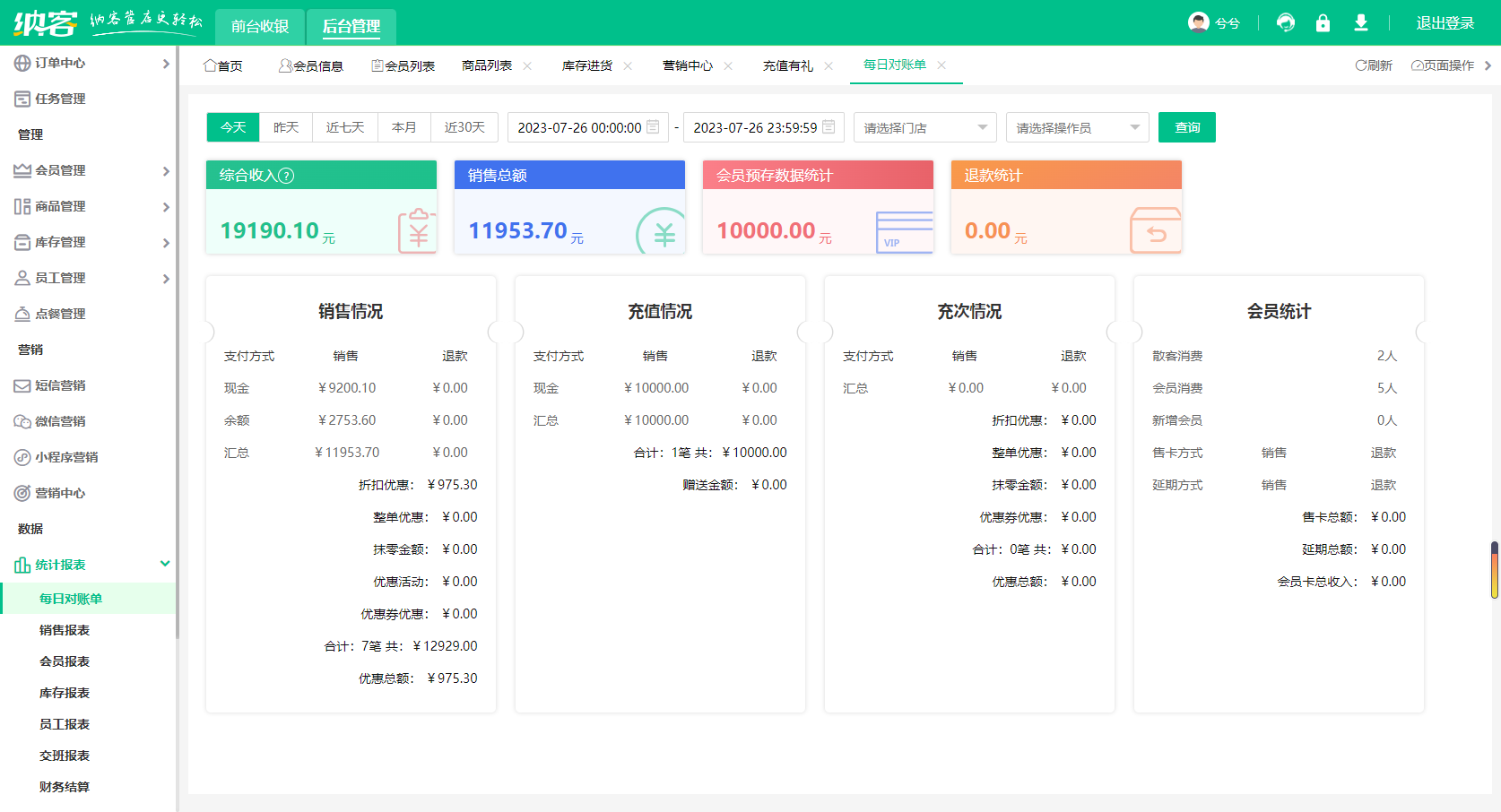
Task: Select the 昨天 (yesterday) date filter
Action: click(x=285, y=127)
